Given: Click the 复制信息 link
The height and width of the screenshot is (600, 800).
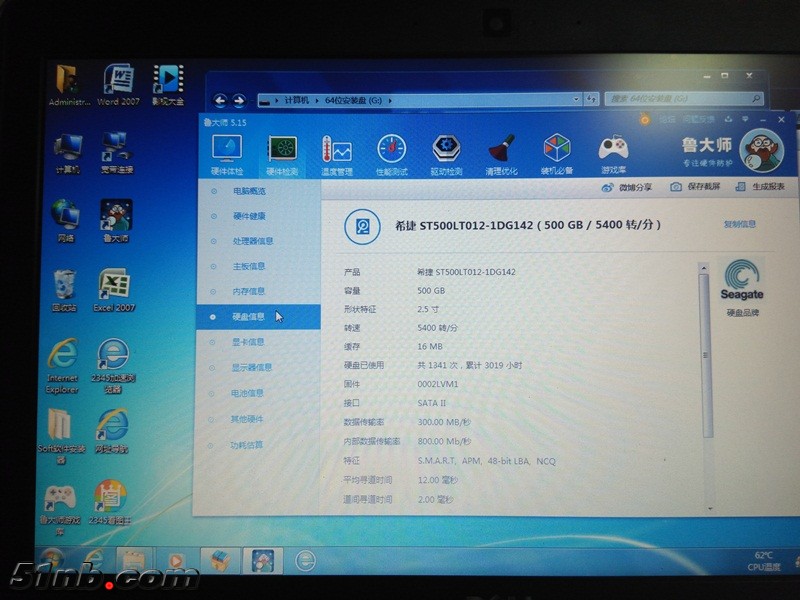Looking at the screenshot, I should 740,224.
